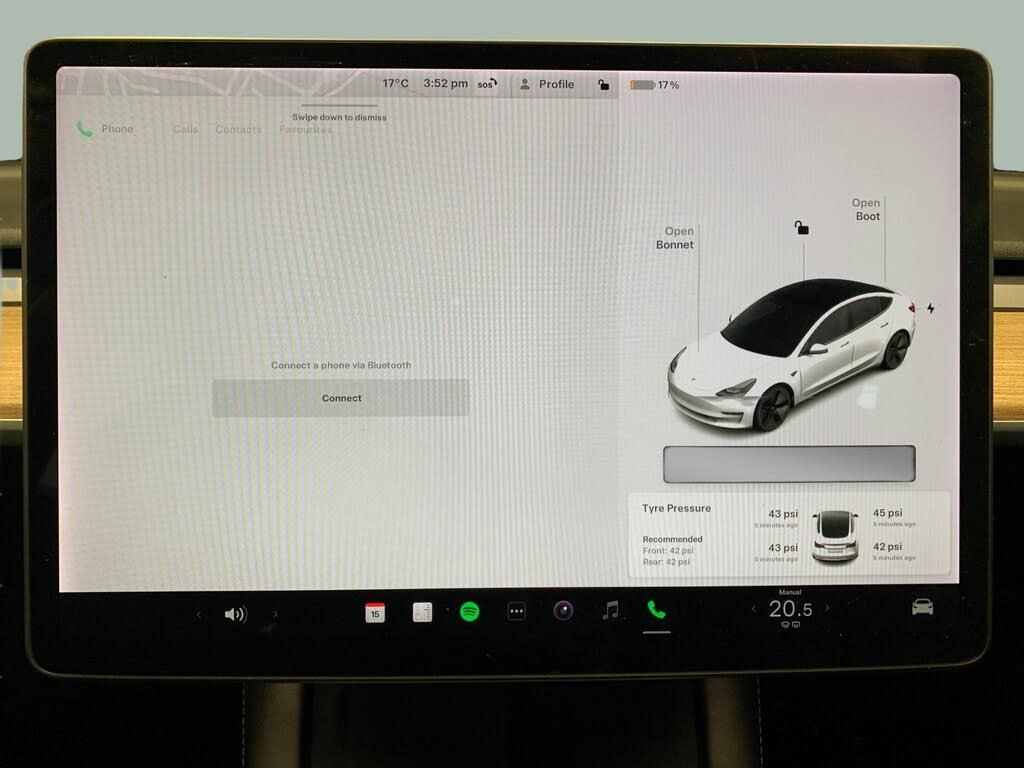Tap the speaker volume icon
The width and height of the screenshot is (1024, 768).
pos(235,614)
